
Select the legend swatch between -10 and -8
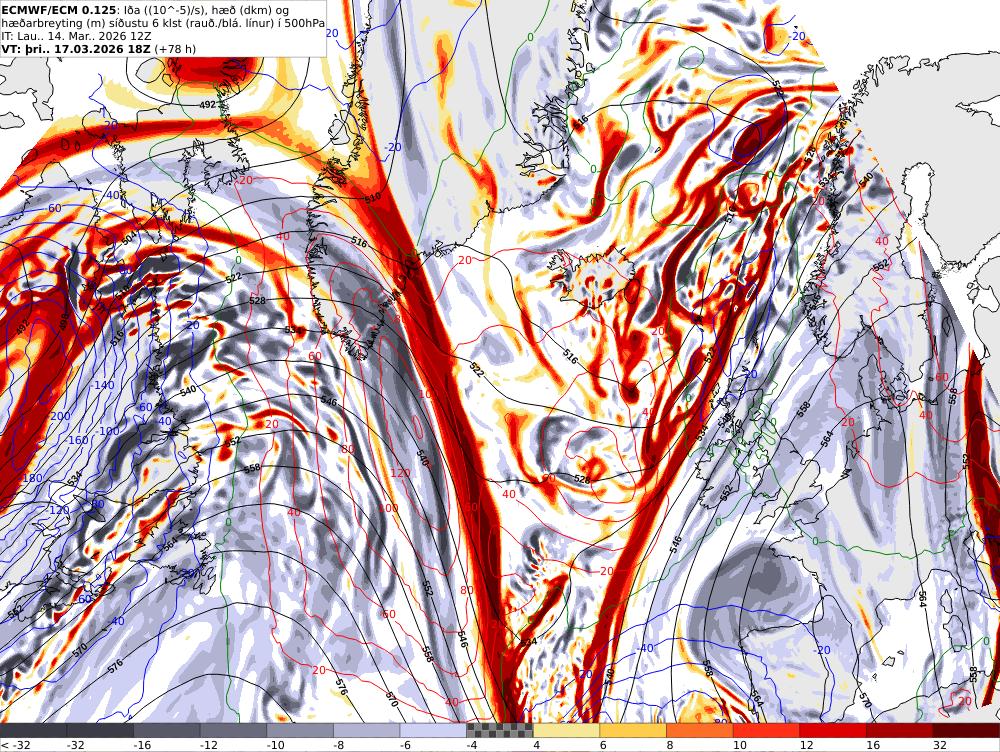pyautogui.click(x=300, y=730)
